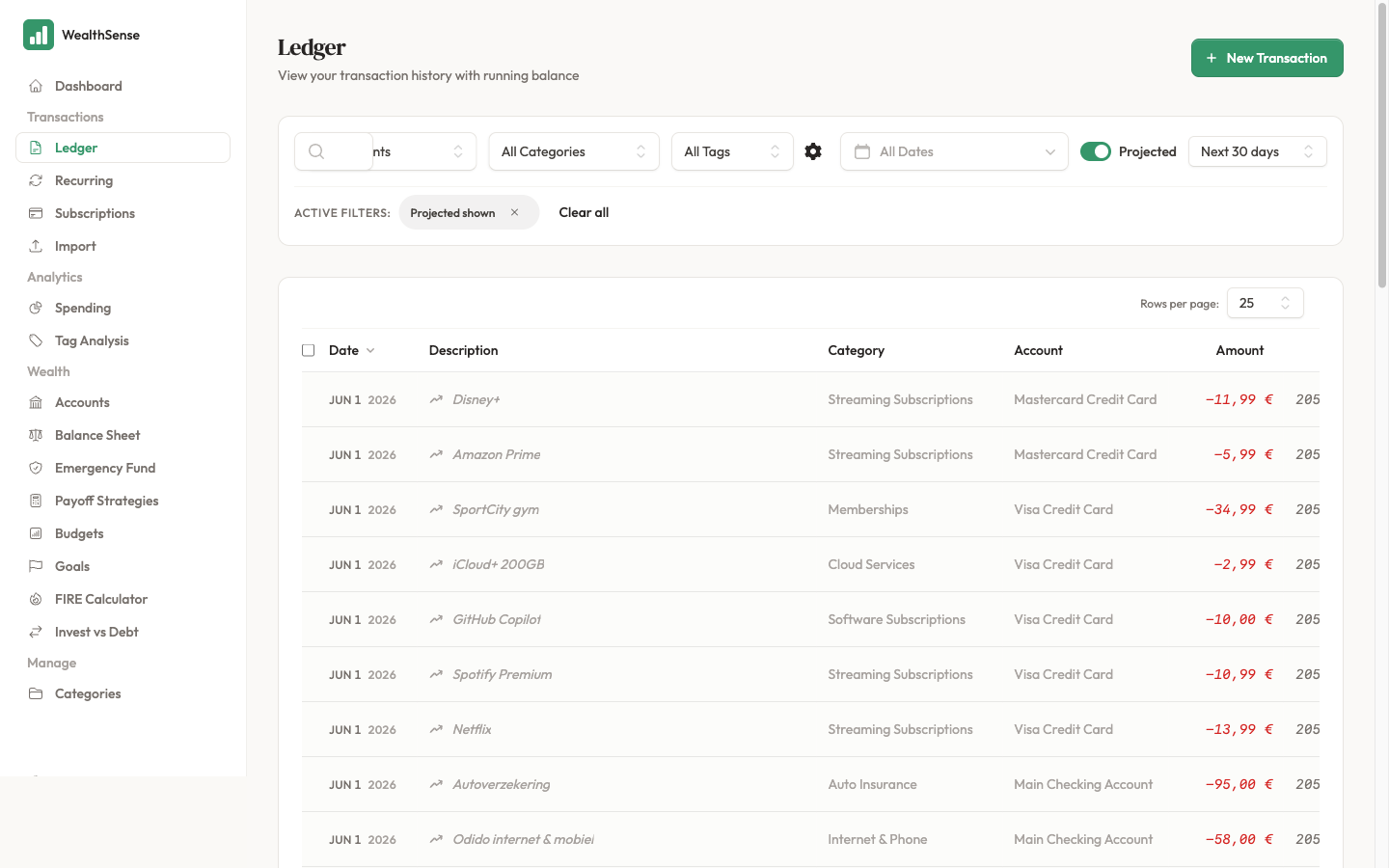Expand the All Dates picker
The image size is (1389, 868).
(954, 151)
